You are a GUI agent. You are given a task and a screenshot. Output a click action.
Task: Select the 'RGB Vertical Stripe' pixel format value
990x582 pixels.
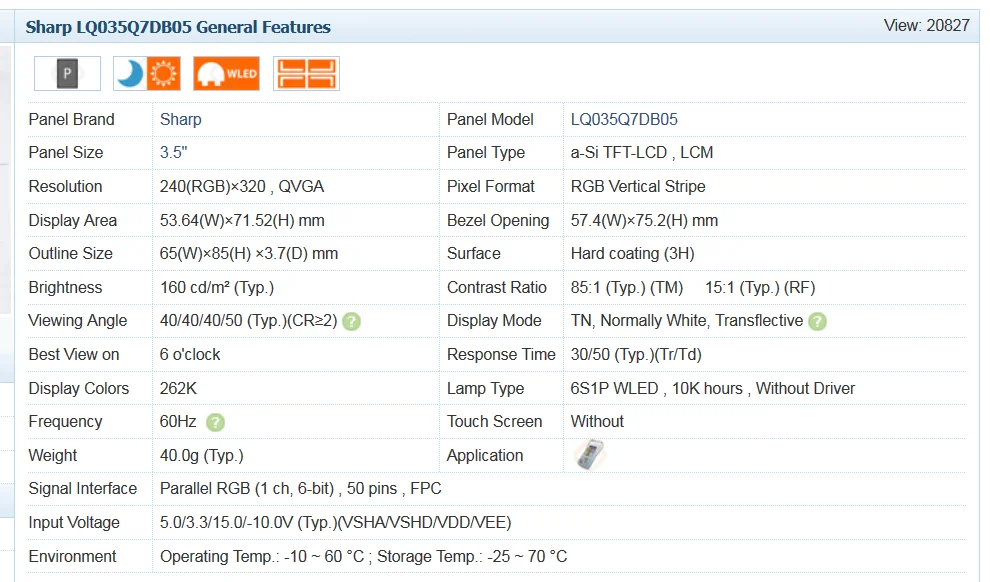tap(638, 187)
